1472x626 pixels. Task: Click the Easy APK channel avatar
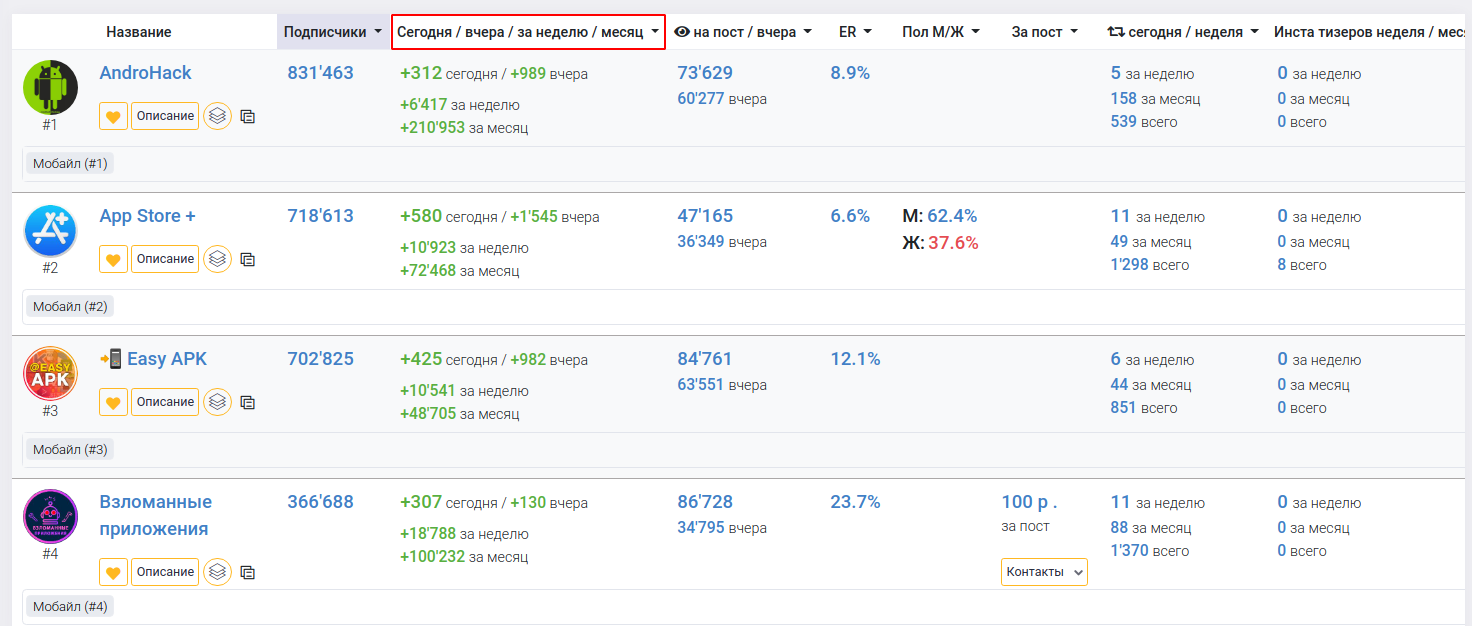50,374
